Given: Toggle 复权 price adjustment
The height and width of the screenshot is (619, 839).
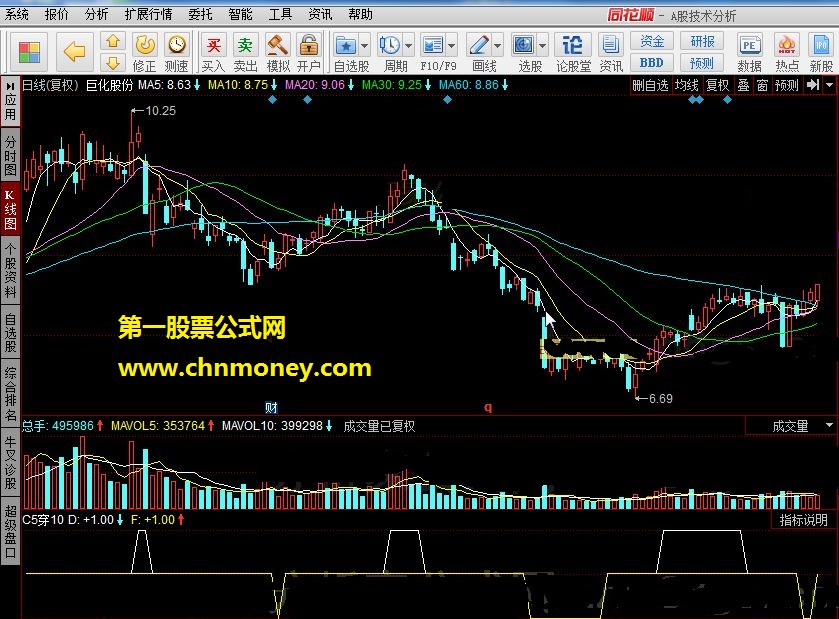Looking at the screenshot, I should pyautogui.click(x=718, y=85).
